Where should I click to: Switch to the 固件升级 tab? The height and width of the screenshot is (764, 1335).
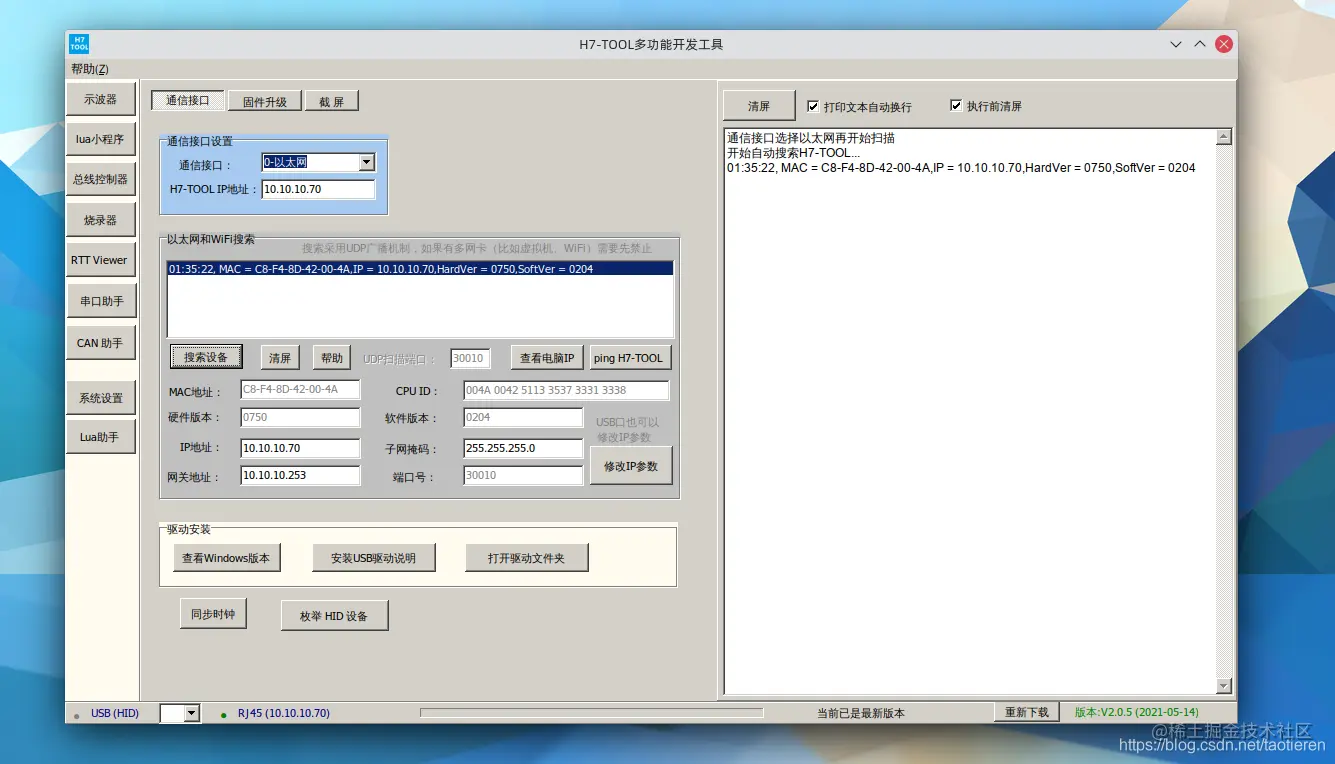265,101
